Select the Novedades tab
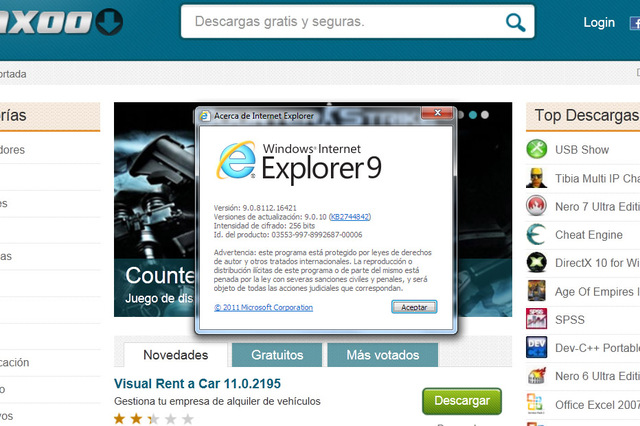640x426 pixels. (176, 355)
